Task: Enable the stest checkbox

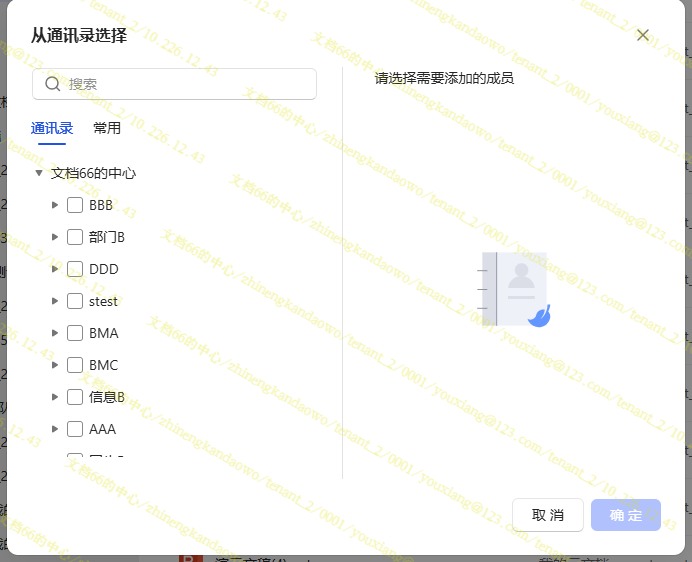Action: (x=75, y=301)
